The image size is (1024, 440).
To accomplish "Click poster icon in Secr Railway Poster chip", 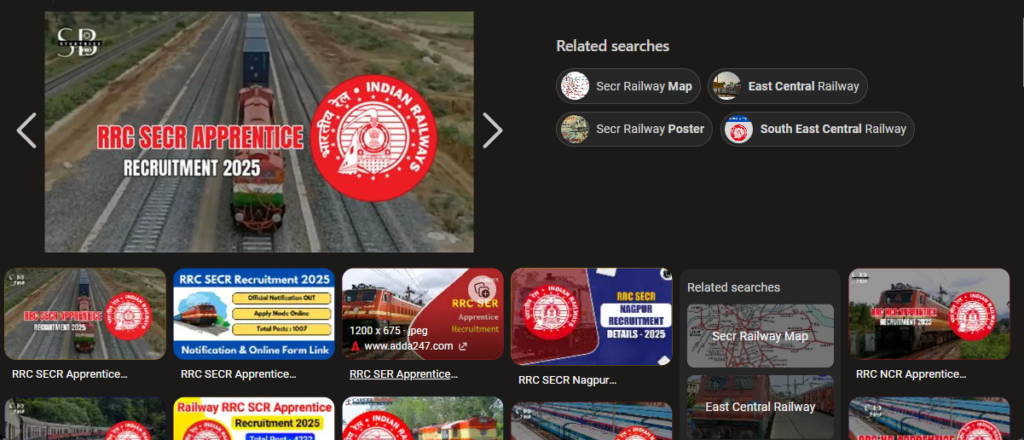I will click(575, 129).
